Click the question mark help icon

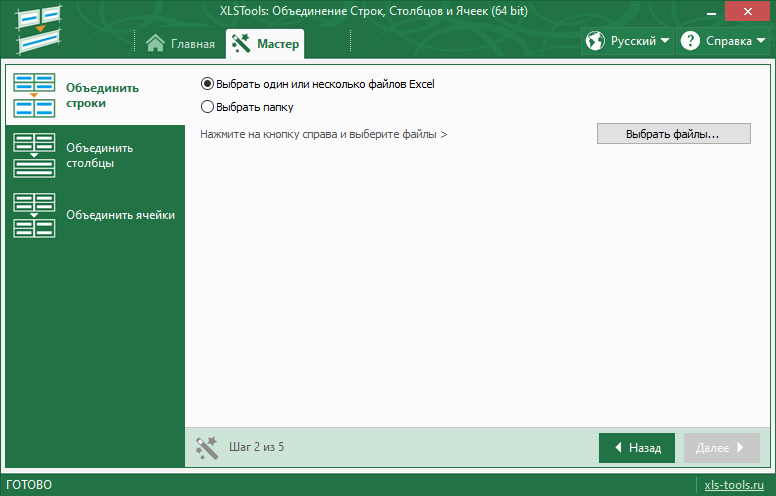tap(690, 41)
